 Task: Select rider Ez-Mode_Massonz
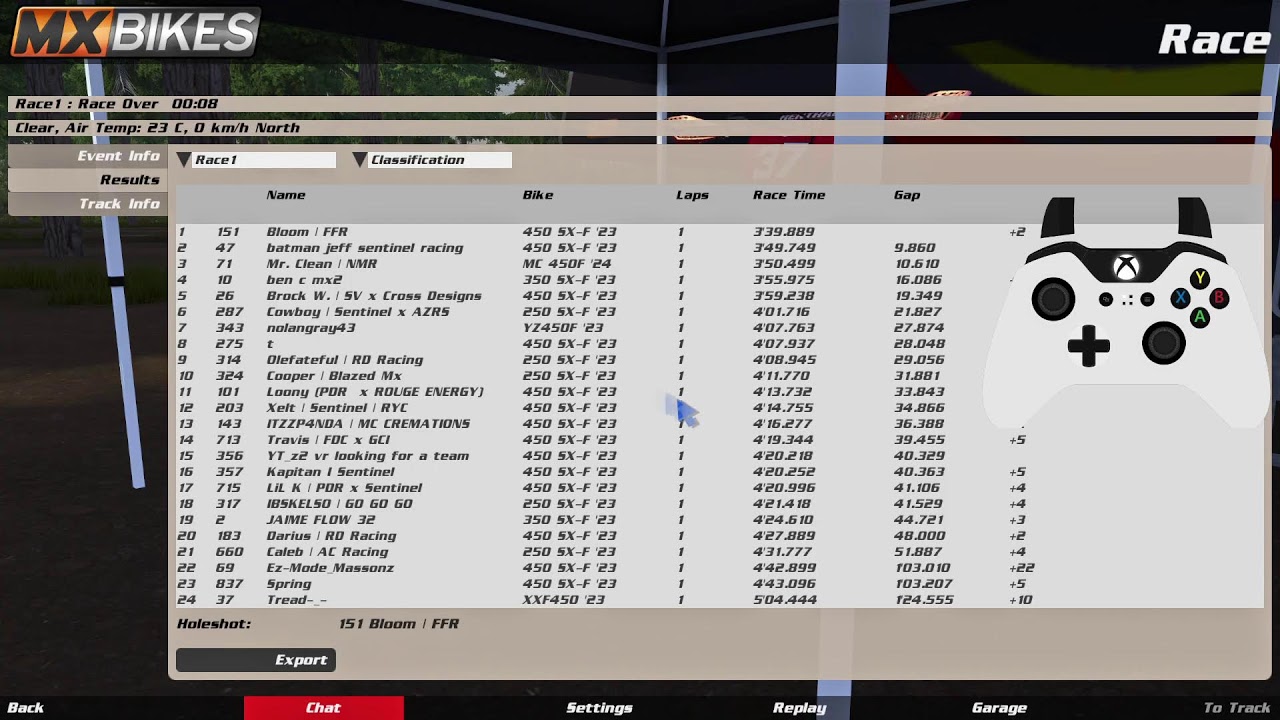point(720,568)
